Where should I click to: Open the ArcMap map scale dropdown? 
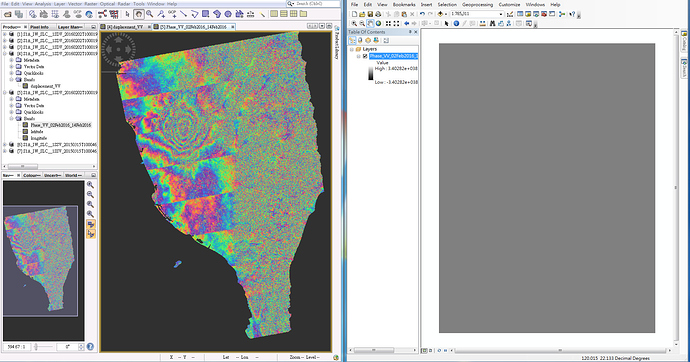coord(501,14)
